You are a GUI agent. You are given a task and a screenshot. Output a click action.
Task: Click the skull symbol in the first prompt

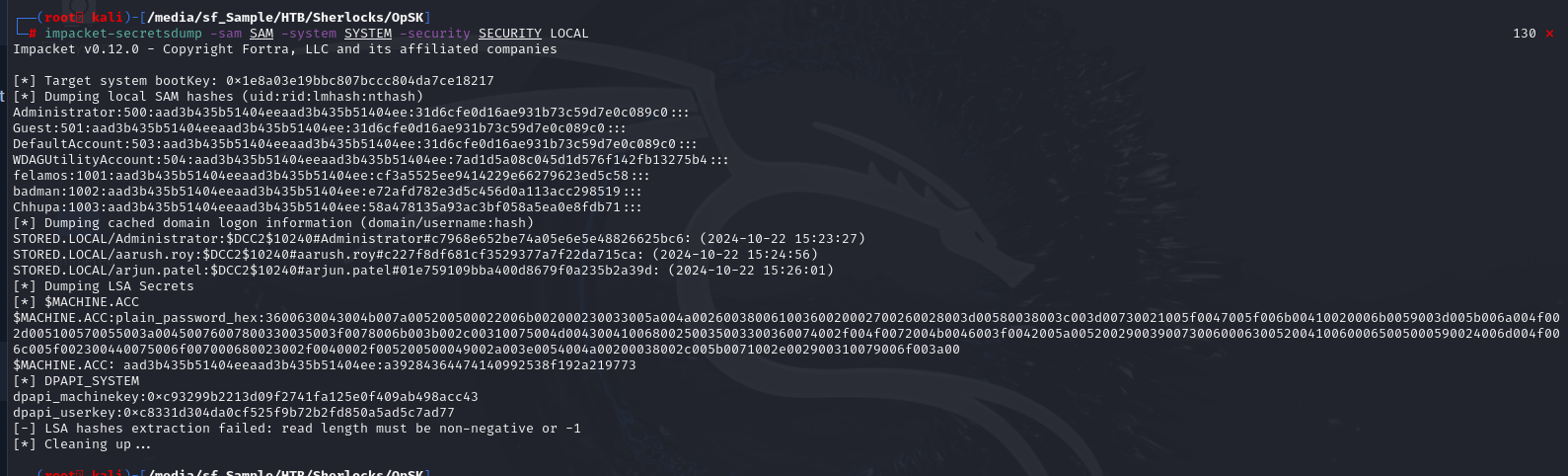point(85,18)
